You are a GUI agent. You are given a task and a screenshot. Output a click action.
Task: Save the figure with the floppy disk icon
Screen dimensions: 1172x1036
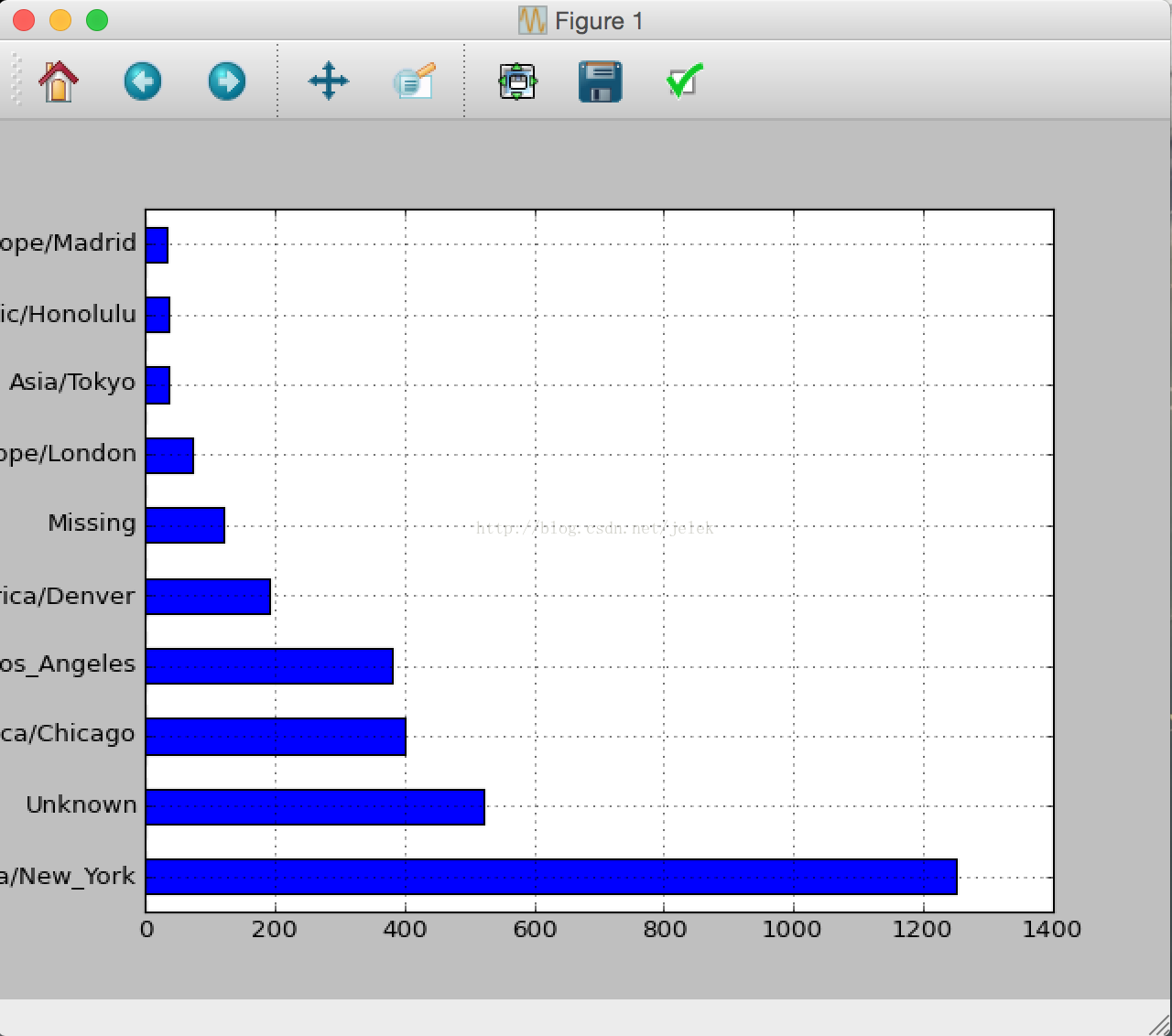pyautogui.click(x=601, y=81)
